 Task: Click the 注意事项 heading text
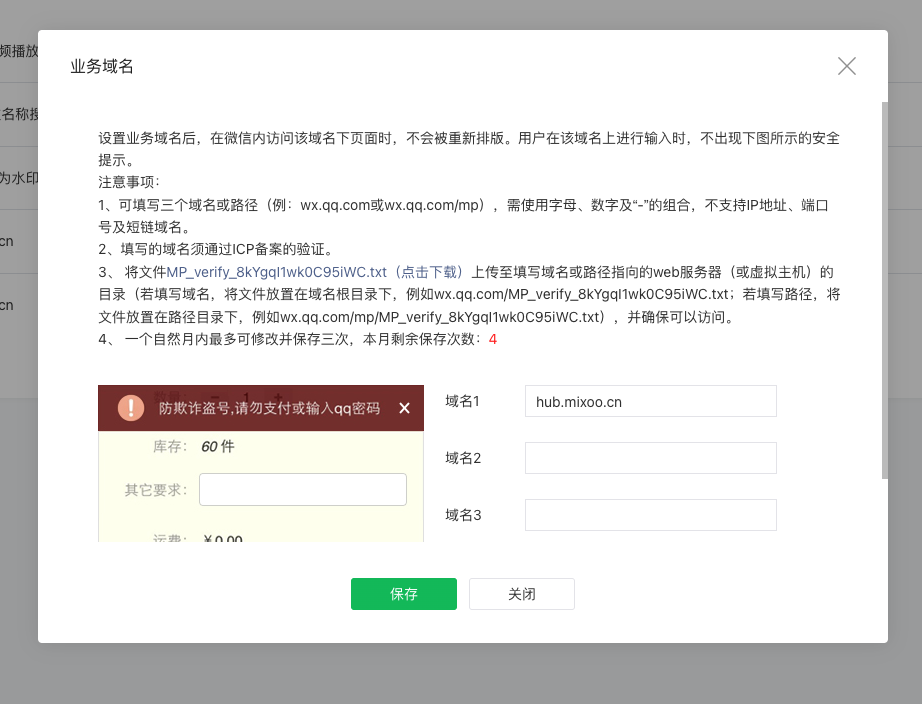click(x=129, y=182)
